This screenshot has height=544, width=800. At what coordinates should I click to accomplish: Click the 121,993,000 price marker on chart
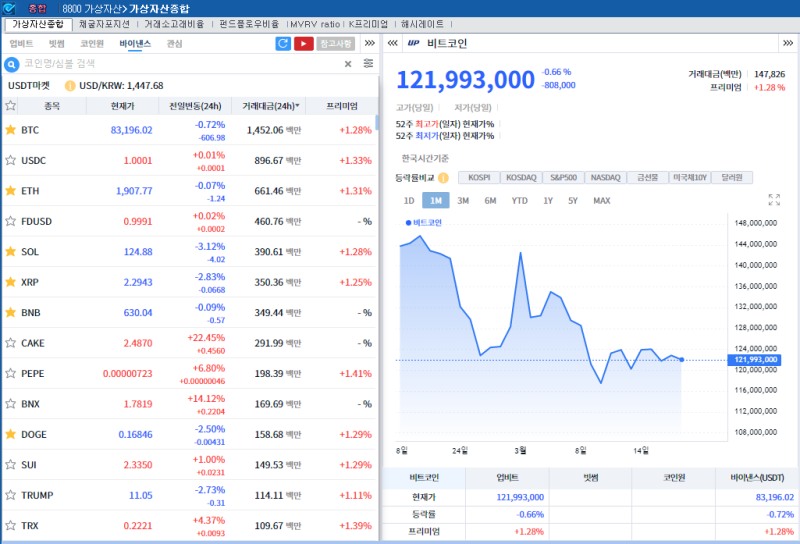756,360
